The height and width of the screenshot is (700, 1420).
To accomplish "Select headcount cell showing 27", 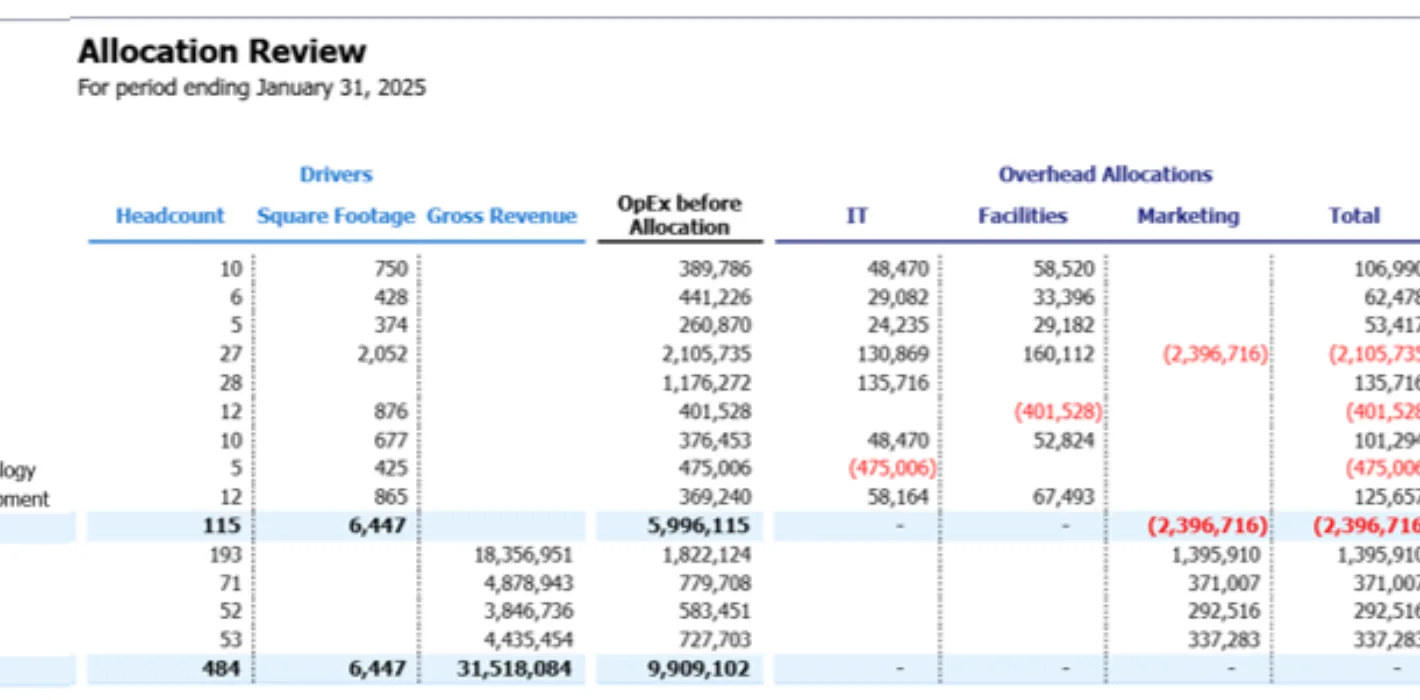I will [230, 354].
